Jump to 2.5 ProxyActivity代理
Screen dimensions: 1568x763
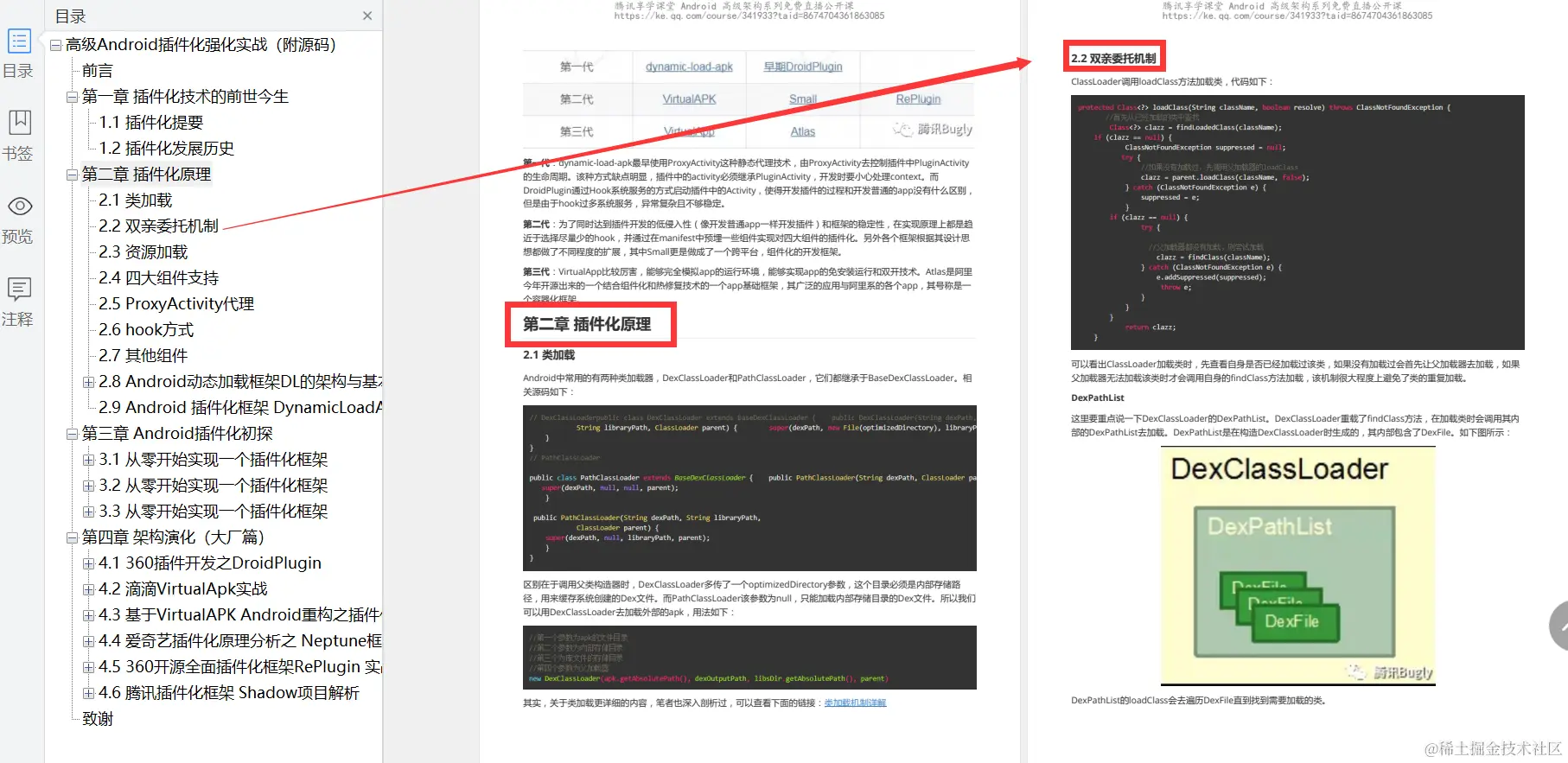[x=176, y=304]
